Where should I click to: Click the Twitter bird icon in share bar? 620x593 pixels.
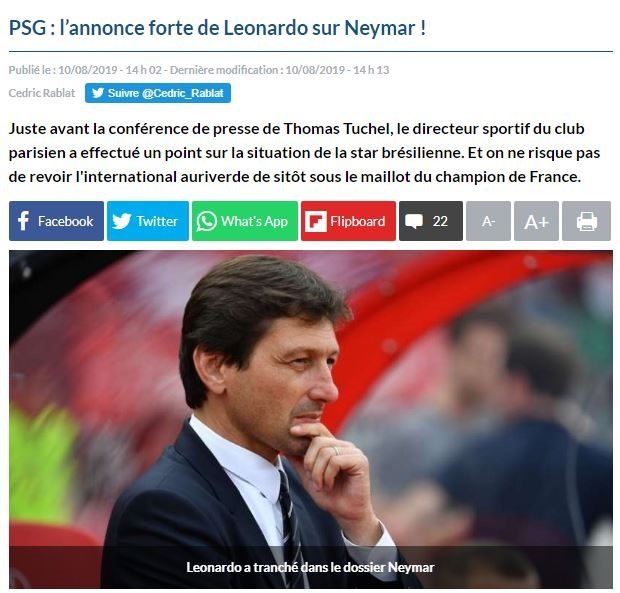pyautogui.click(x=121, y=221)
